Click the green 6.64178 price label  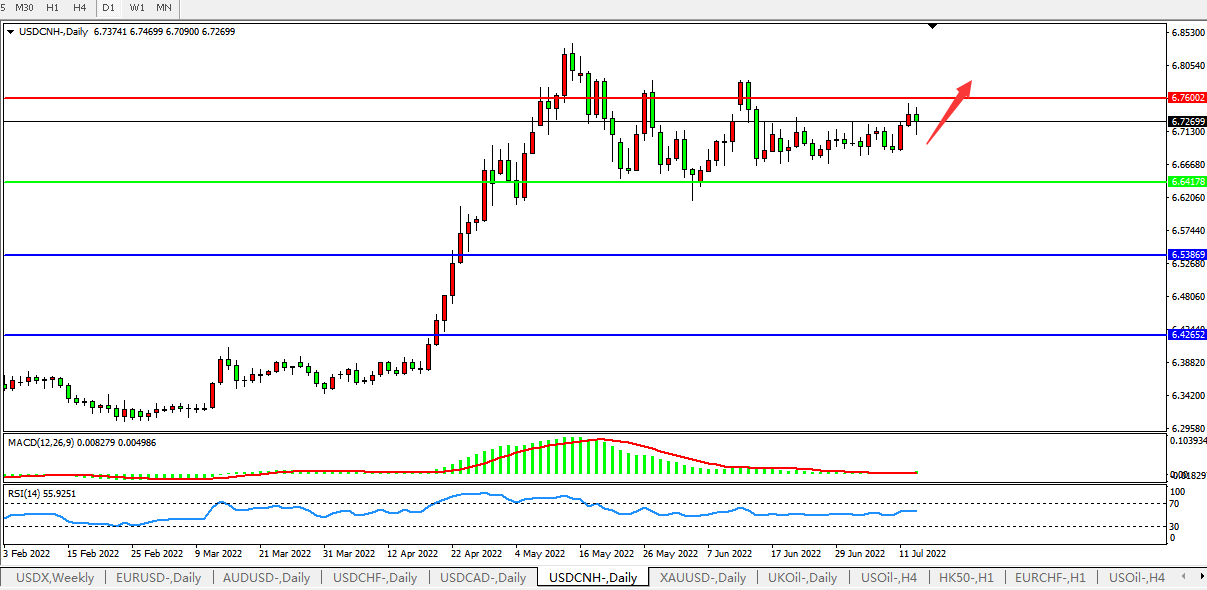tap(1186, 182)
